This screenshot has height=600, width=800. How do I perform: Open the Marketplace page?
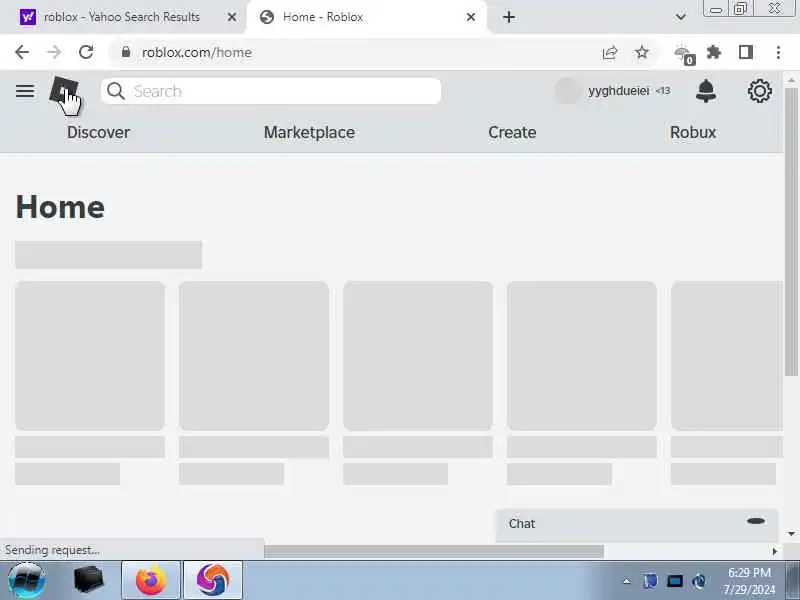coord(309,133)
